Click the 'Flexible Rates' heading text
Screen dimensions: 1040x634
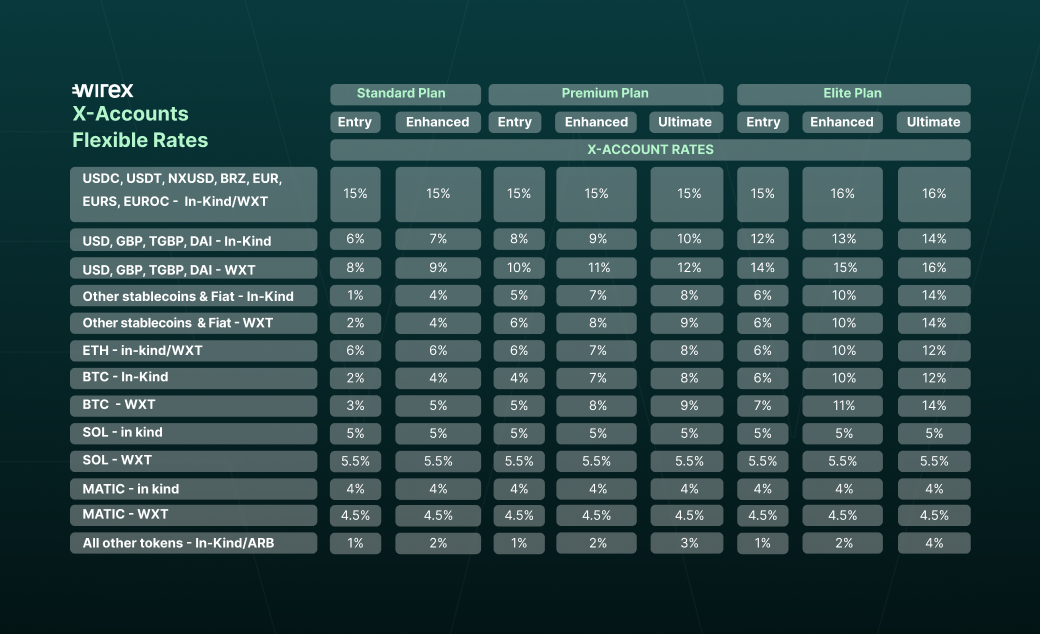[140, 140]
